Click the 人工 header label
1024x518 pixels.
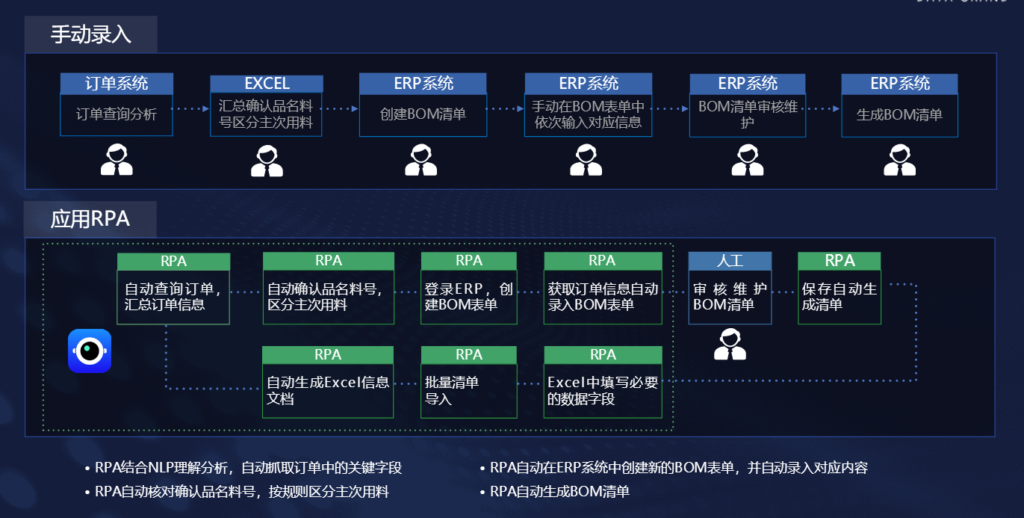pyautogui.click(x=729, y=261)
